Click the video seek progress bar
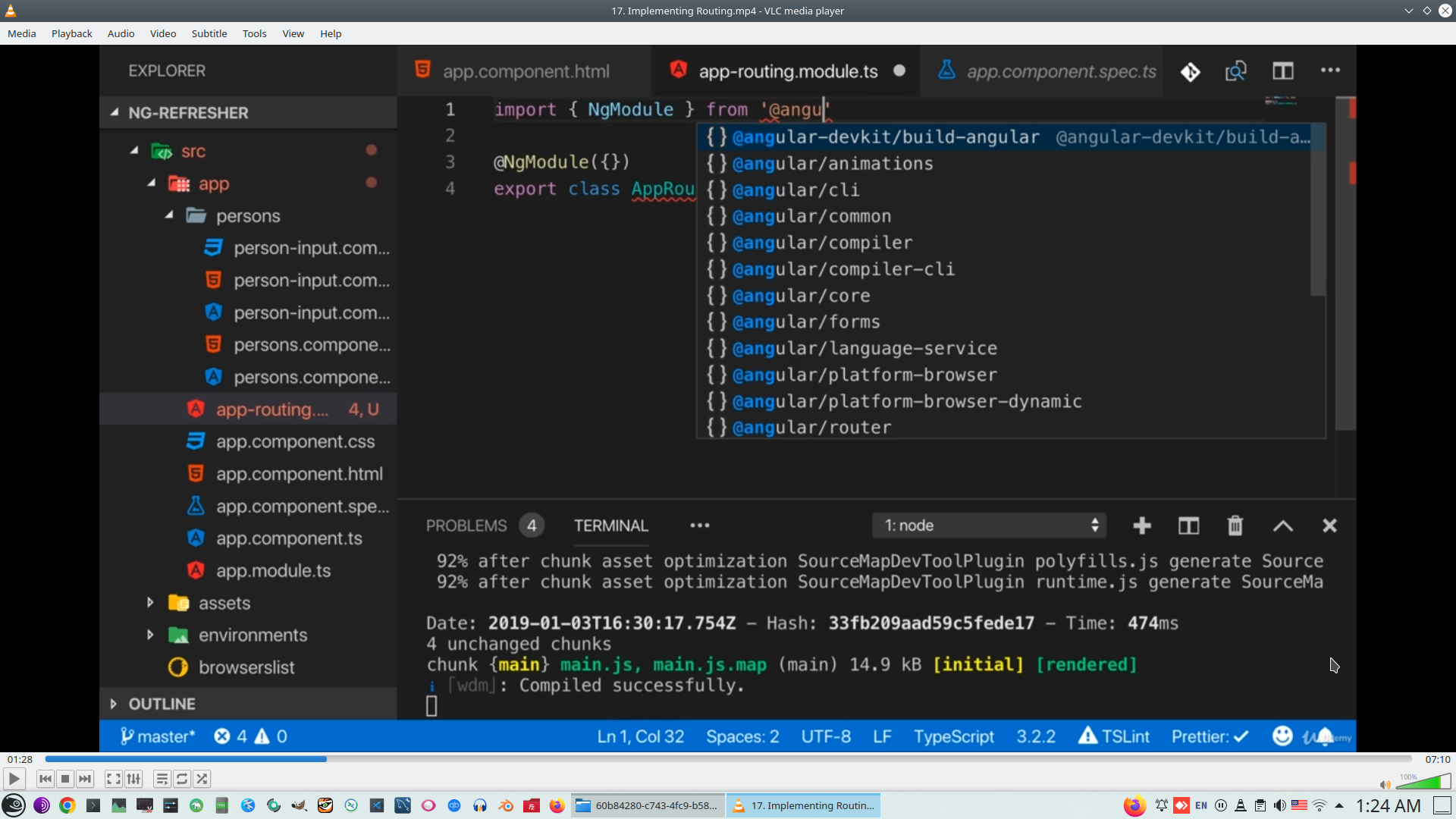The width and height of the screenshot is (1456, 819). pyautogui.click(x=728, y=759)
